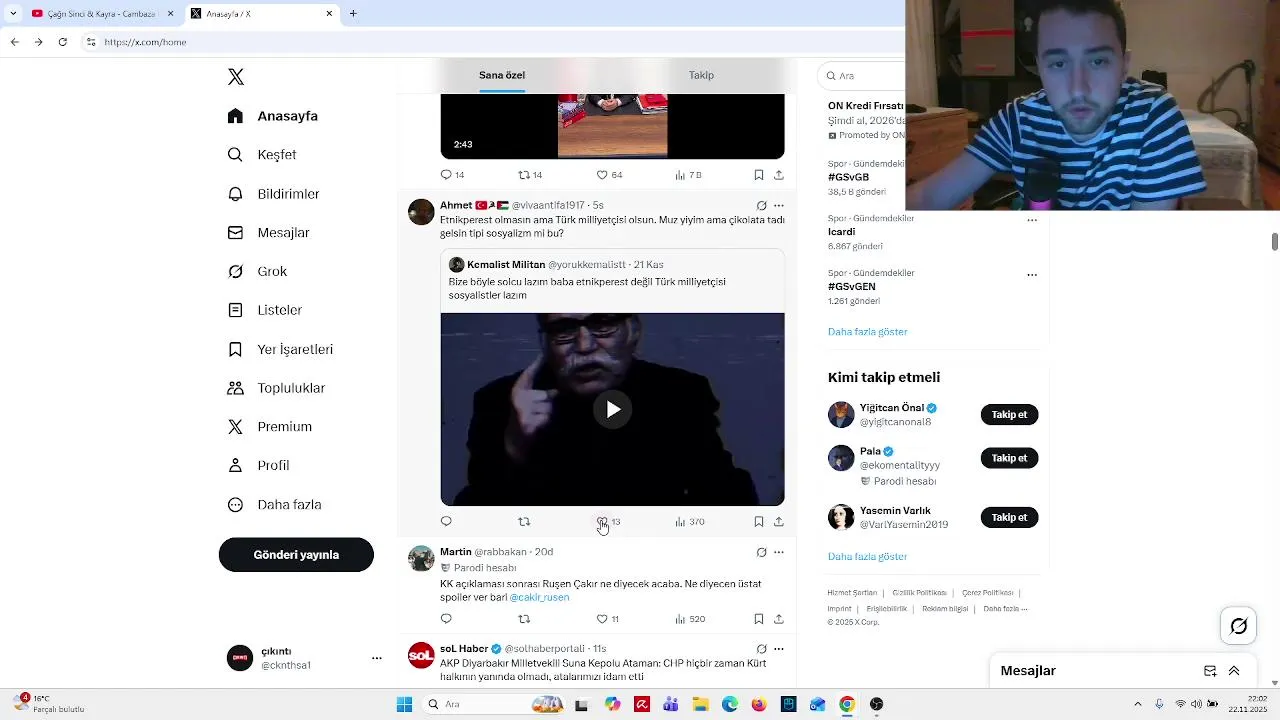Open Grok from the sidebar
The image size is (1280, 720).
[x=257, y=271]
